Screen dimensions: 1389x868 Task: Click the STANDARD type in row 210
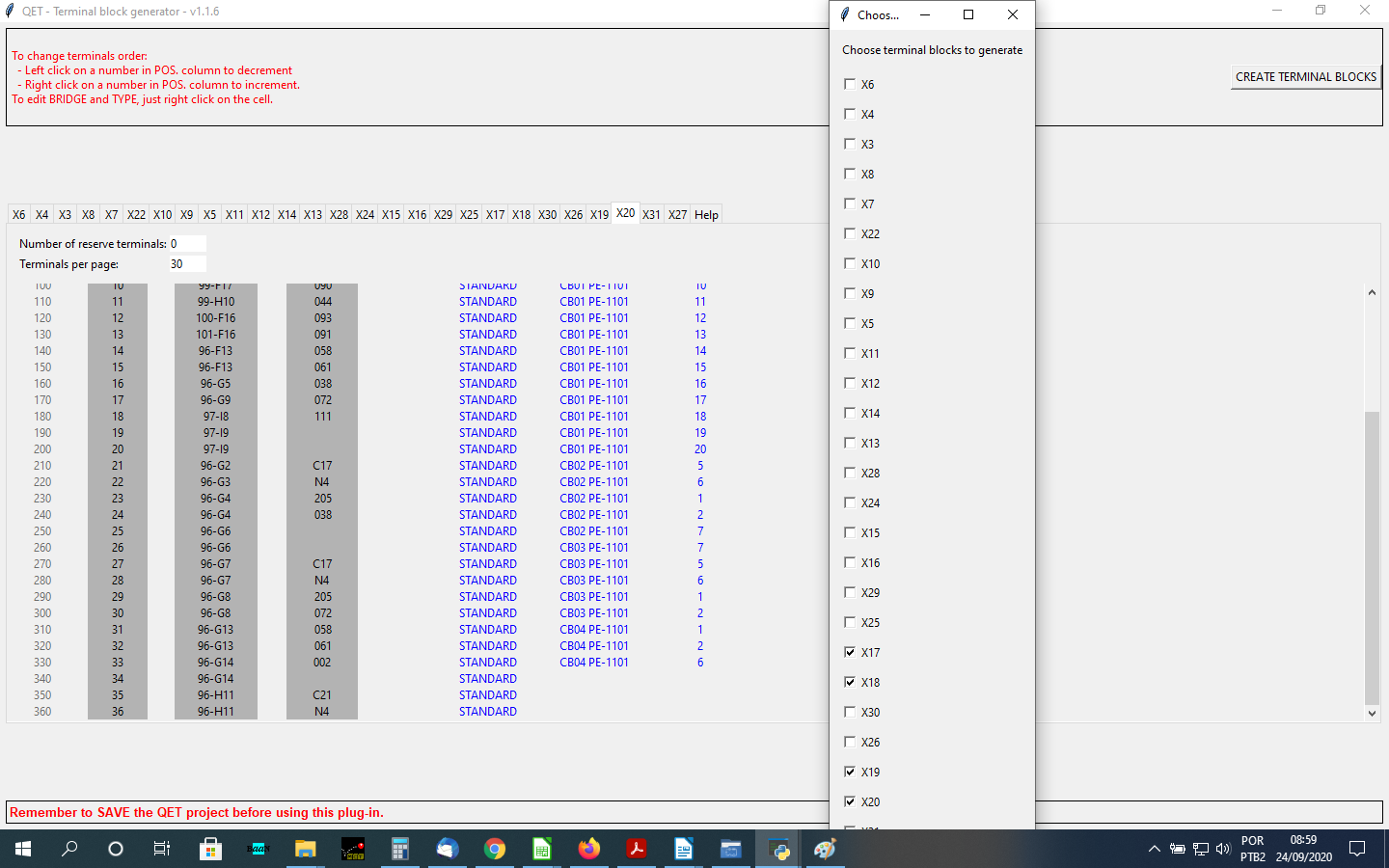487,466
